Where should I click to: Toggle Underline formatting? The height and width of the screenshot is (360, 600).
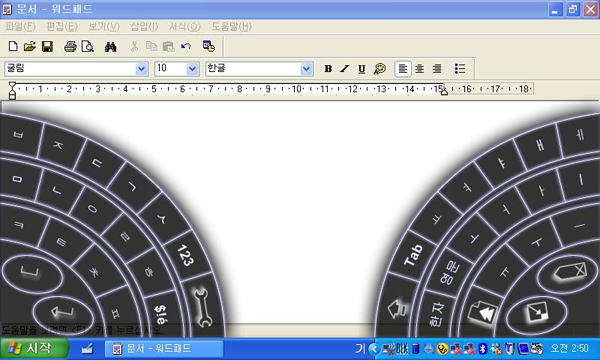click(362, 68)
